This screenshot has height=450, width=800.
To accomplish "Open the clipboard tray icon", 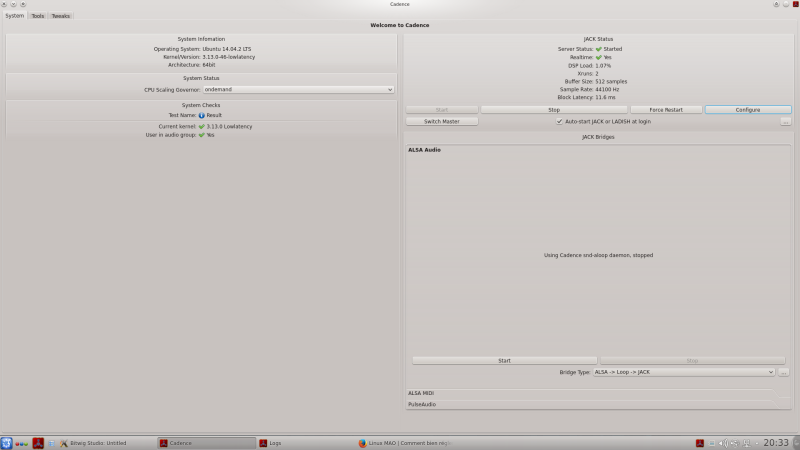I will 712,443.
